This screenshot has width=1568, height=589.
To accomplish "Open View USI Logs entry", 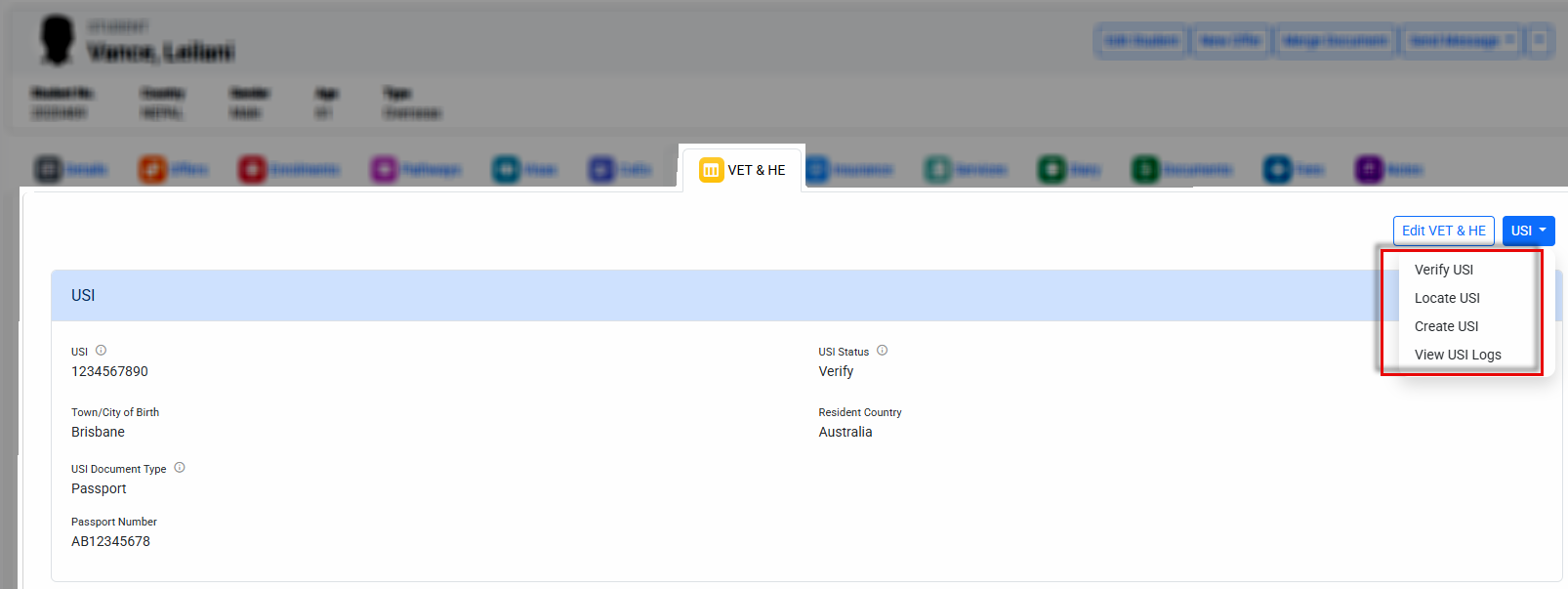I will [1458, 355].
